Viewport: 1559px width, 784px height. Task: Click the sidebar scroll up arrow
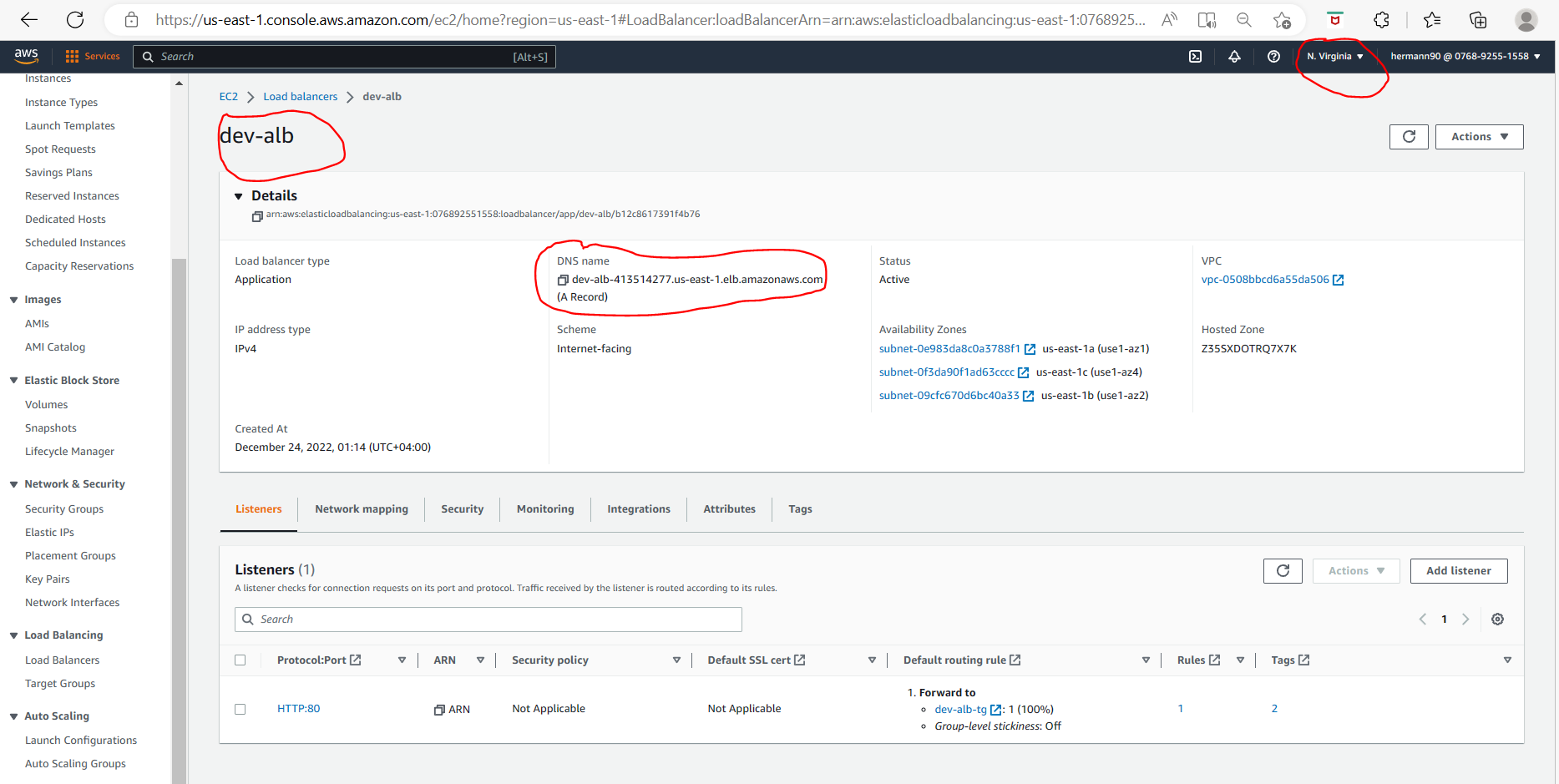tap(179, 83)
